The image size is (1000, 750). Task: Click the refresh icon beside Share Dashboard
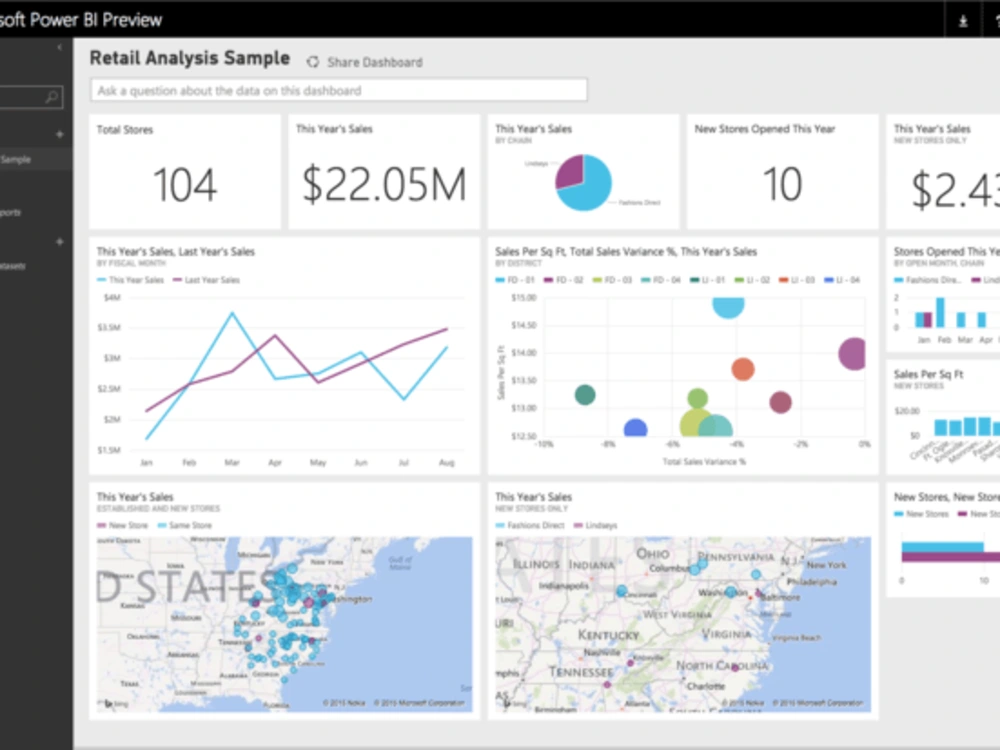click(314, 62)
